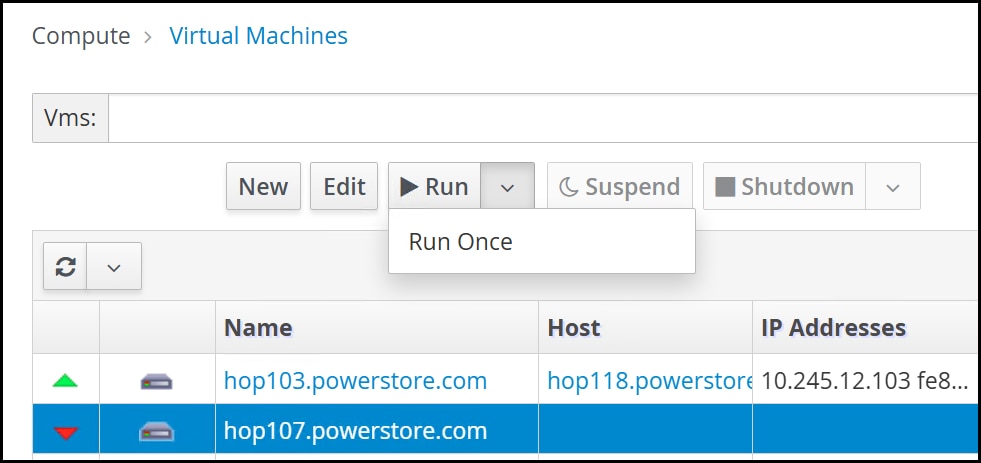
Task: Click the red down arrow status for hop107
Action: [65, 432]
